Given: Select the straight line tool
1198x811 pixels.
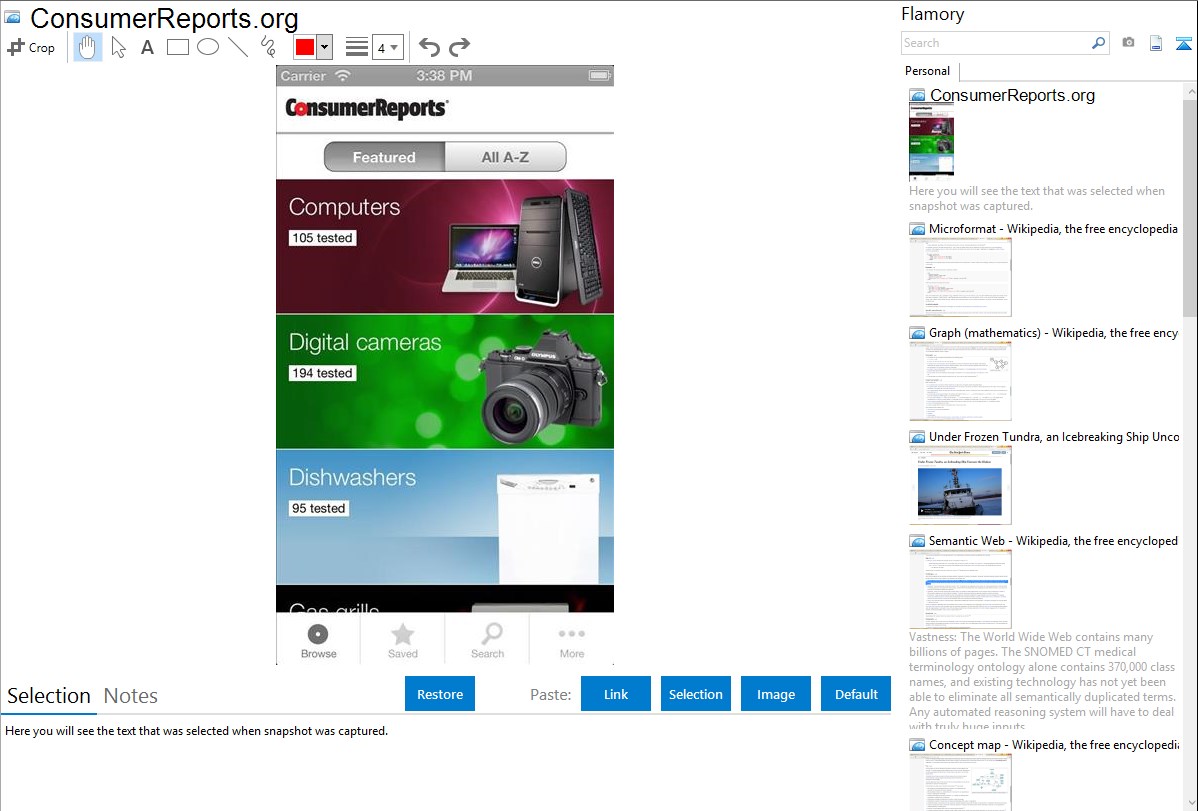Looking at the screenshot, I should click(x=238, y=47).
